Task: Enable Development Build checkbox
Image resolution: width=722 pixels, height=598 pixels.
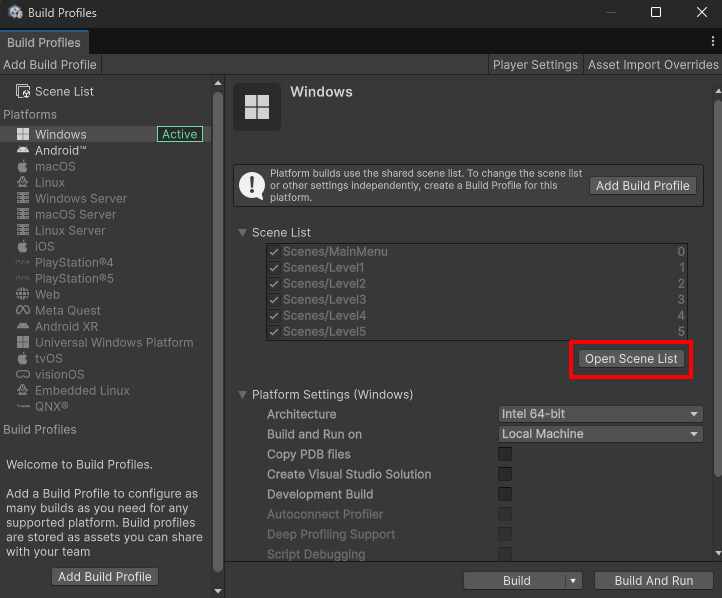Action: pyautogui.click(x=505, y=494)
